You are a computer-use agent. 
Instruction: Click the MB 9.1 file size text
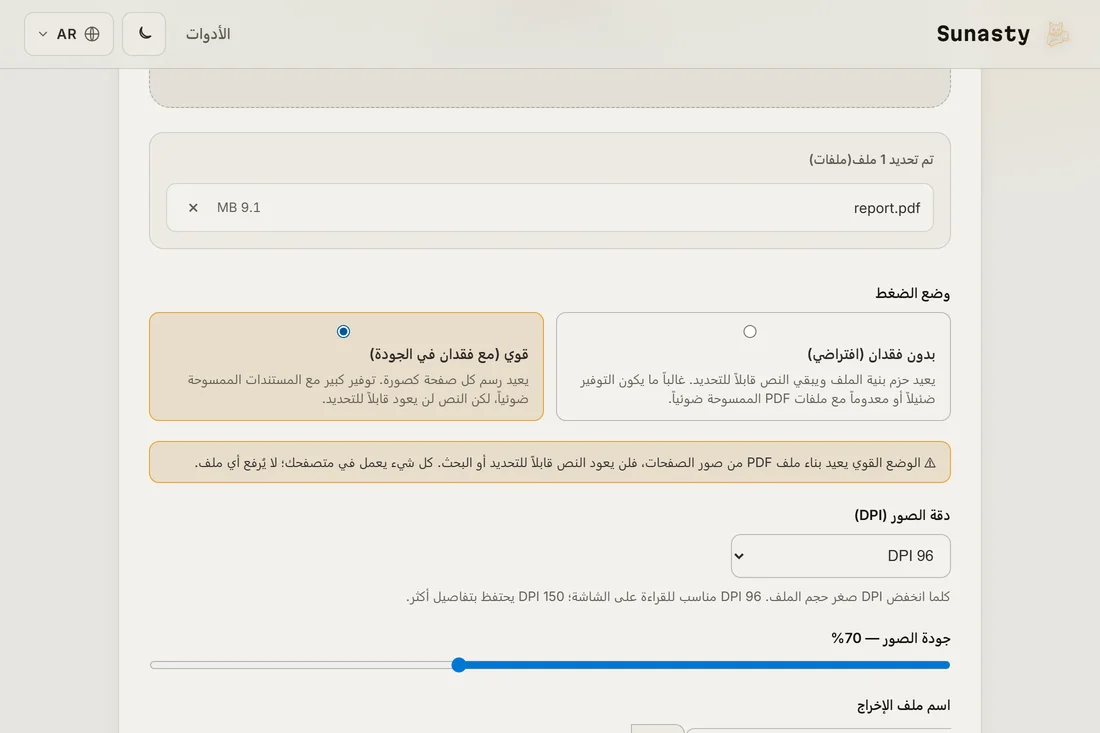[x=239, y=208]
